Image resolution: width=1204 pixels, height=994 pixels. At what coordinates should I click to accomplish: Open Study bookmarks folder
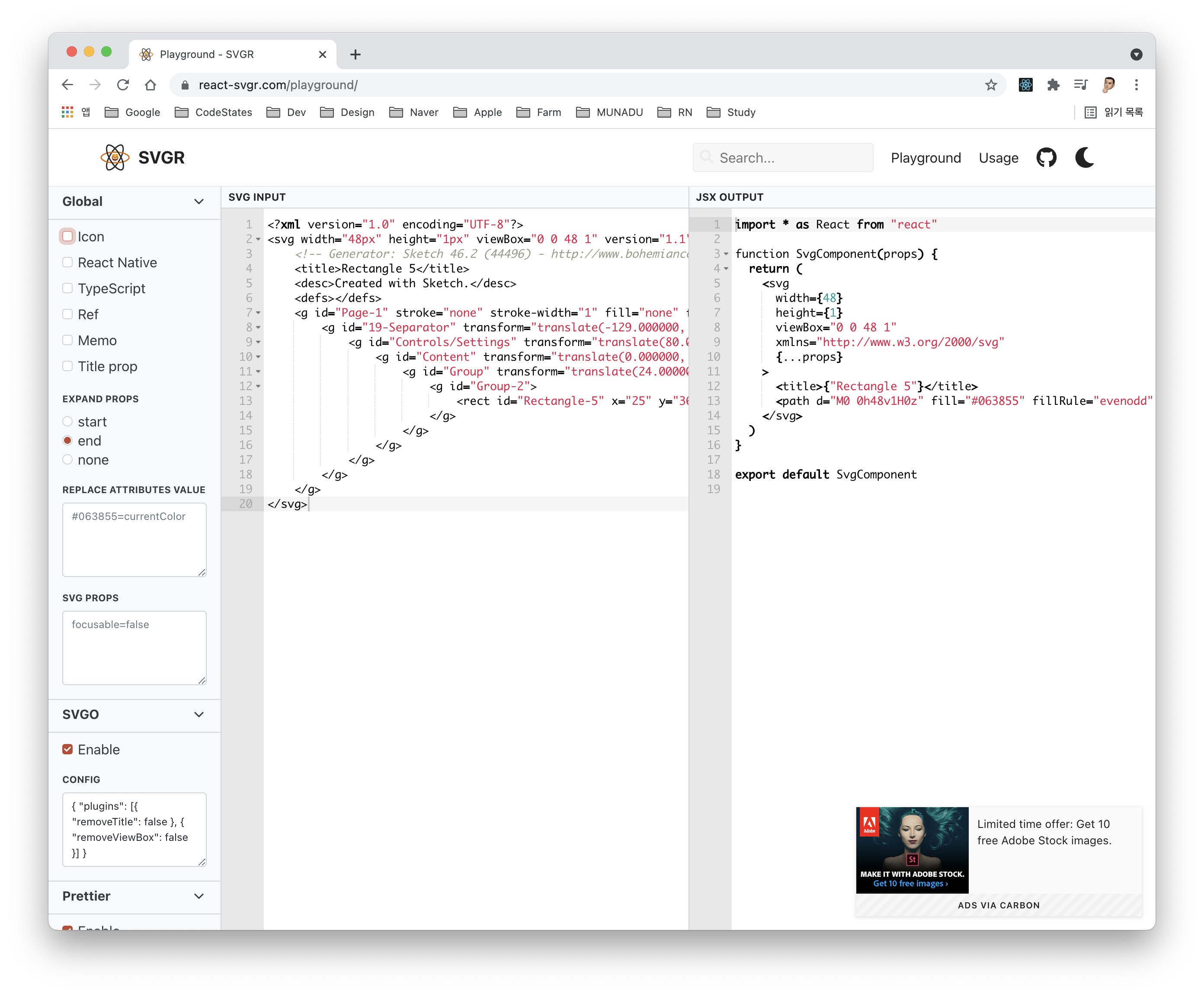[731, 112]
